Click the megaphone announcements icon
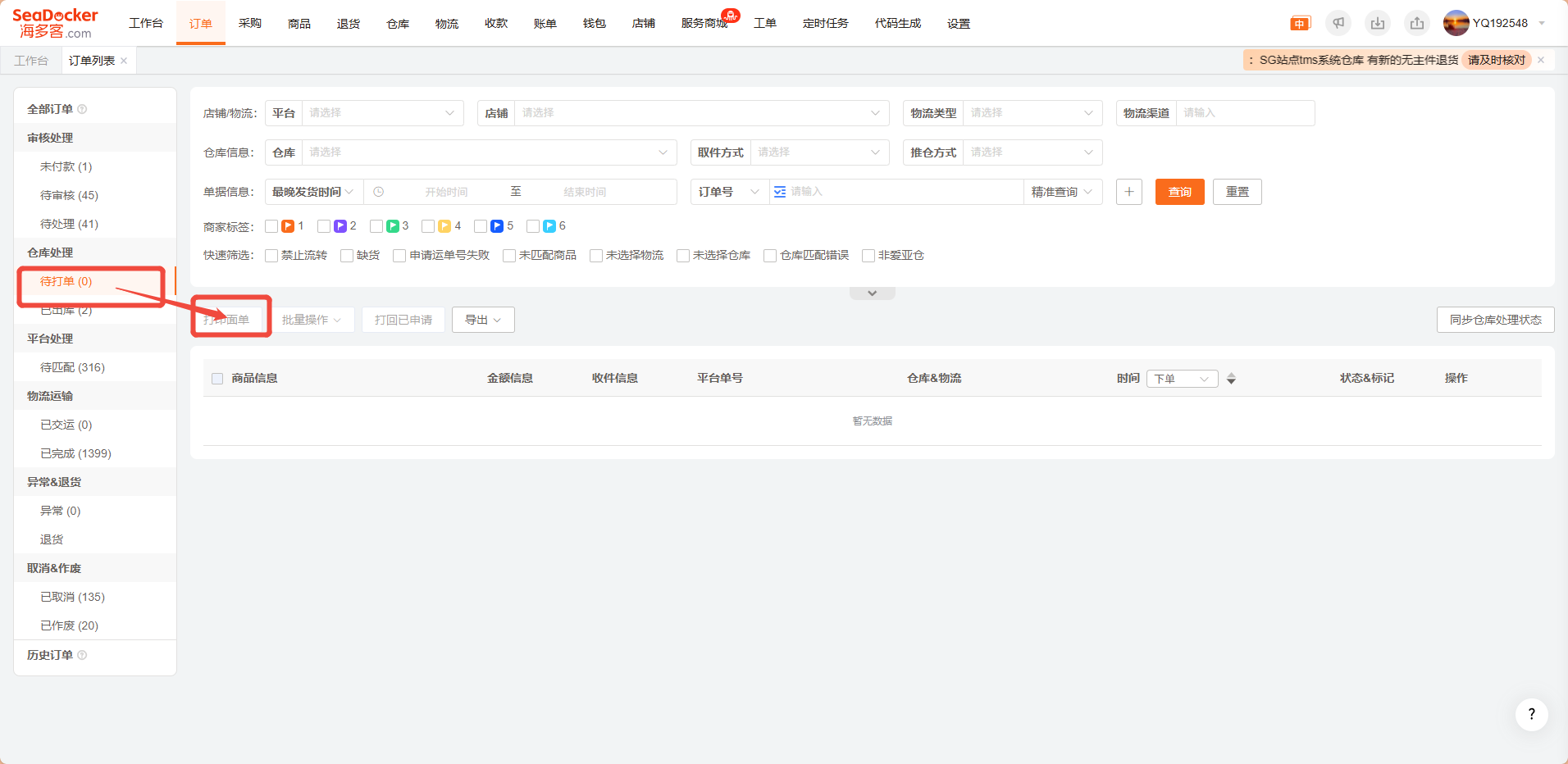Viewport: 1568px width, 764px height. point(1338,23)
